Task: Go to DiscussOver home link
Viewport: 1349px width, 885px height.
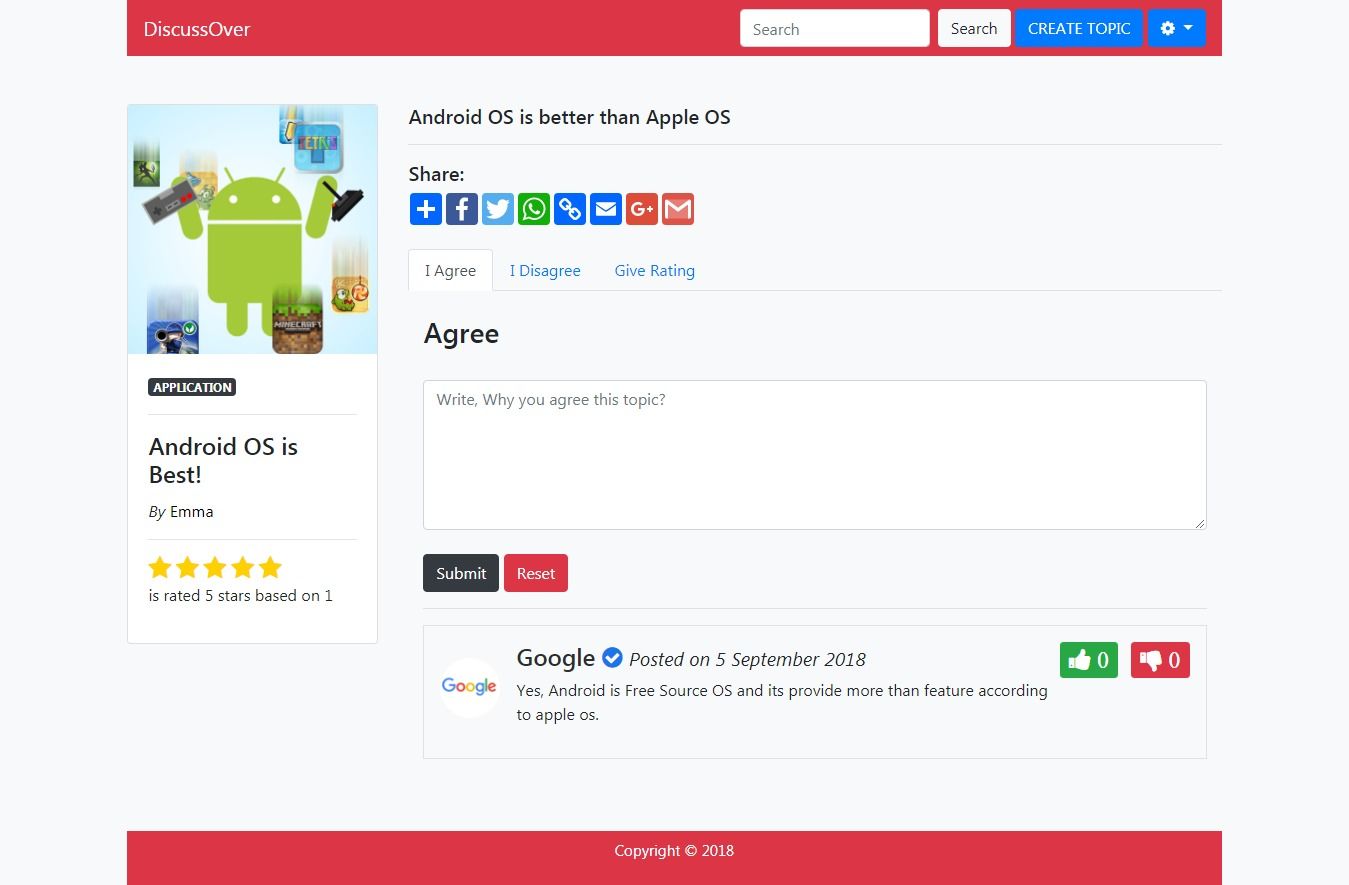Action: point(197,29)
